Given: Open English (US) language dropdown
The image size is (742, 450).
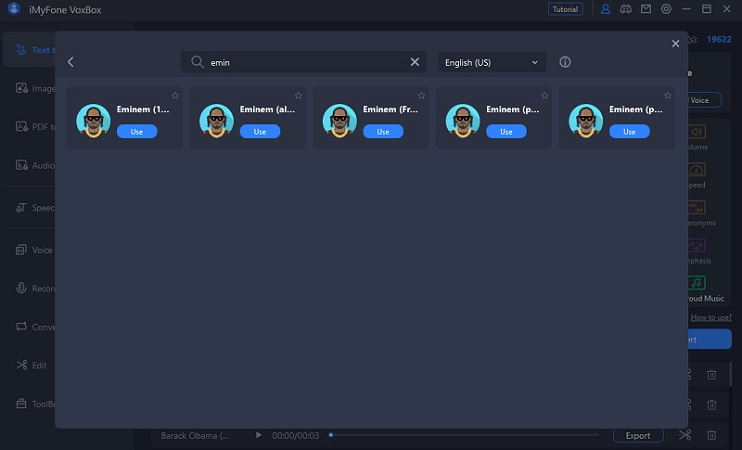Looking at the screenshot, I should coord(492,62).
